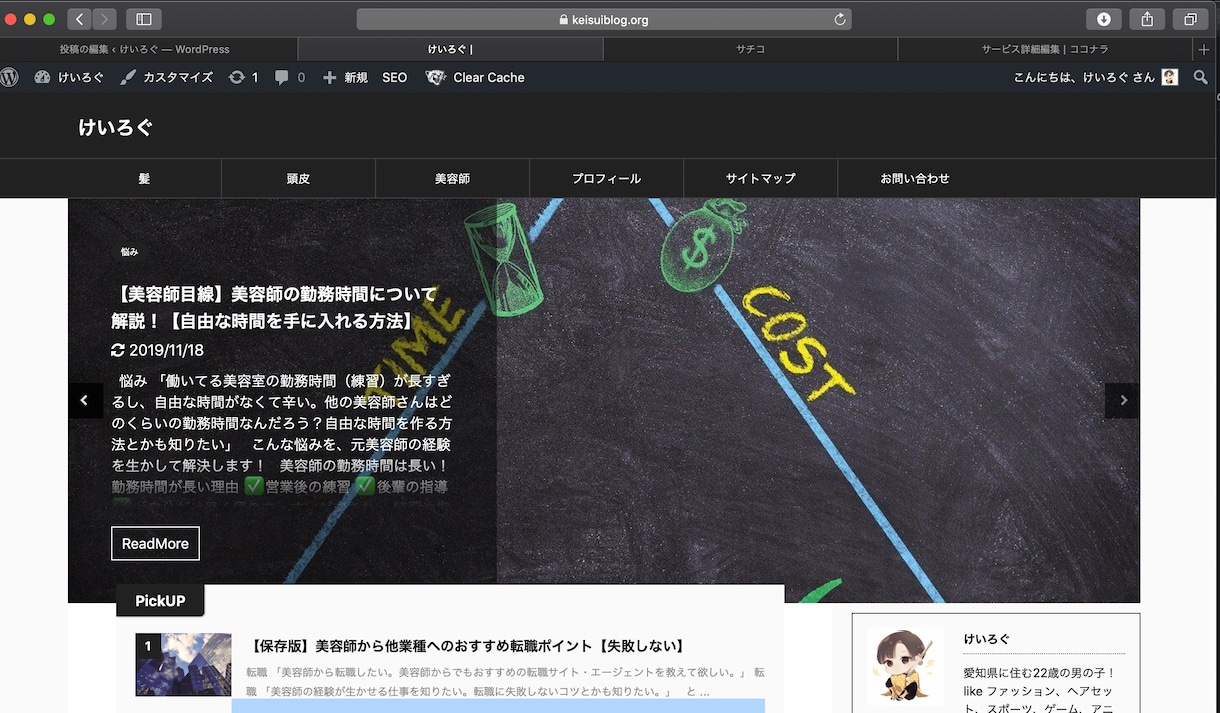Viewport: 1220px width, 713px height.
Task: Switch to the サチコ tab
Action: click(x=750, y=49)
